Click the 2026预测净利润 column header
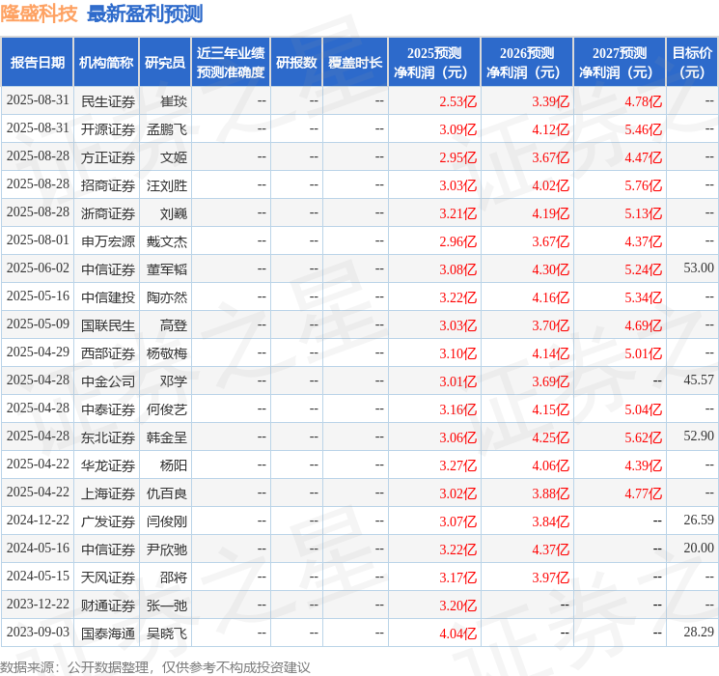Screen dimensions: 719x676 [527, 62]
